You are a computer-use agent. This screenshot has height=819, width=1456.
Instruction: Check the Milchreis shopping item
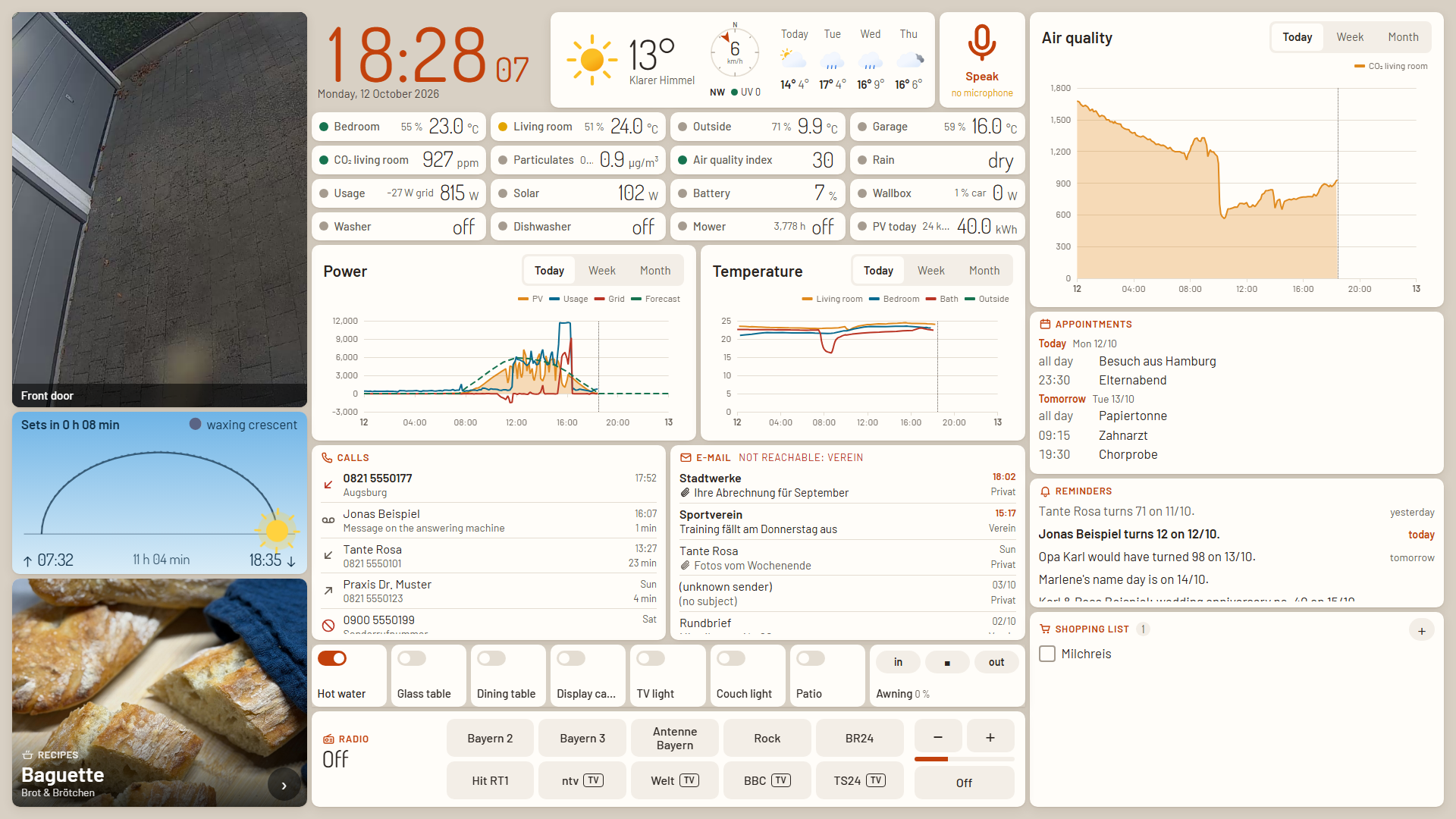(x=1047, y=654)
